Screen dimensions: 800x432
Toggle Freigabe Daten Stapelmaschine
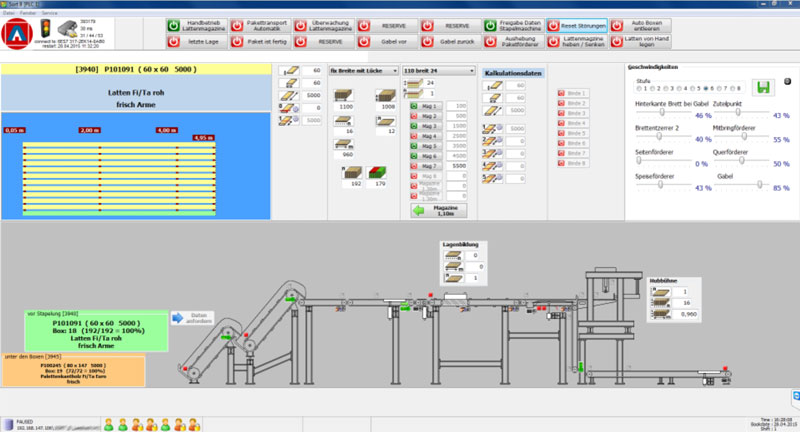coord(490,24)
